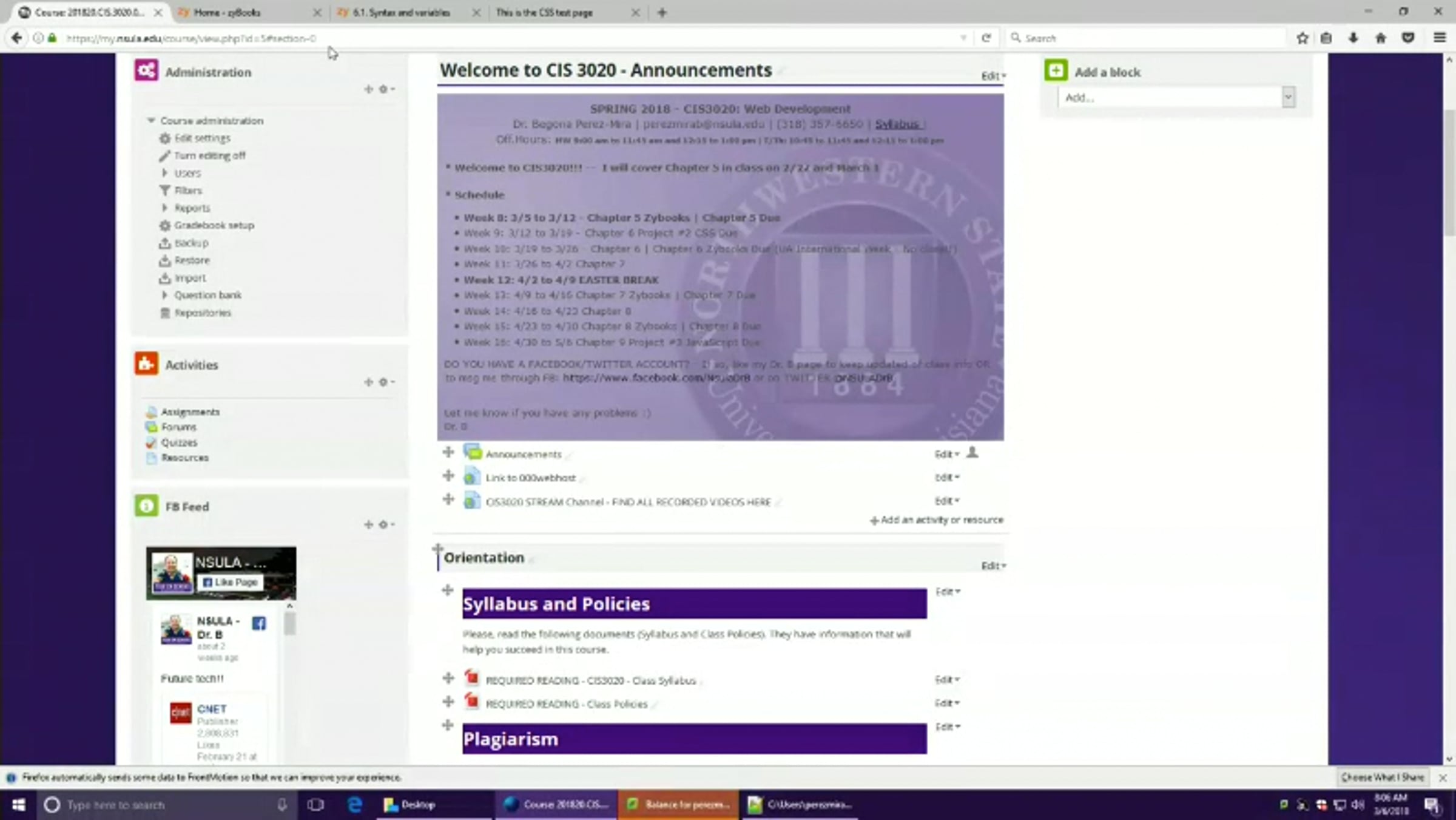Switch to the Home - zyBooks tab

click(227, 13)
